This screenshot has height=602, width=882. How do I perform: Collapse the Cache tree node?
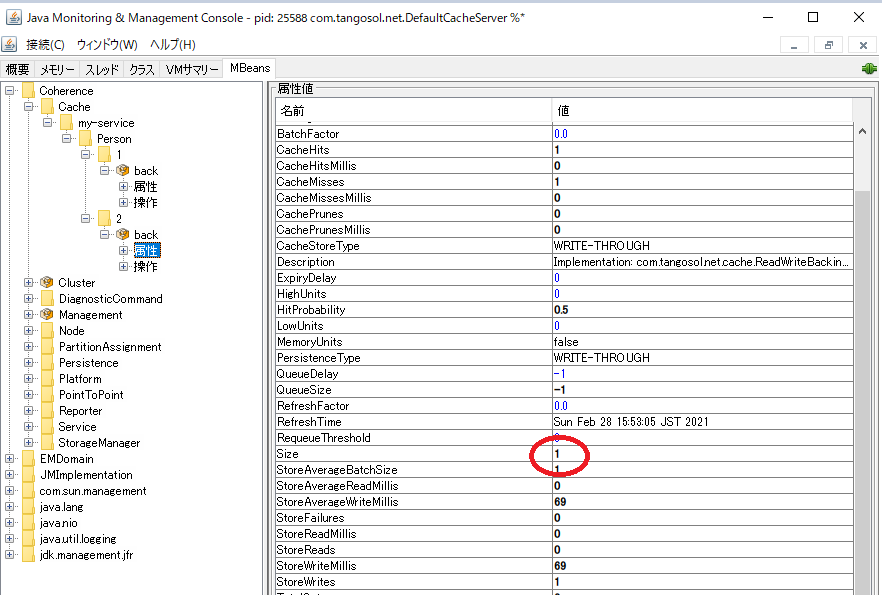point(28,106)
